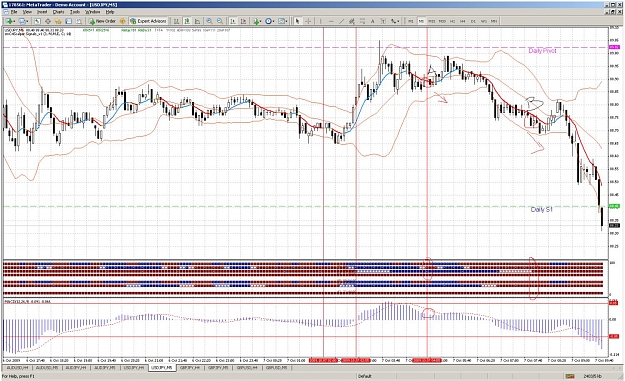
Task: Switch to M30 timeframe
Action: point(442,21)
